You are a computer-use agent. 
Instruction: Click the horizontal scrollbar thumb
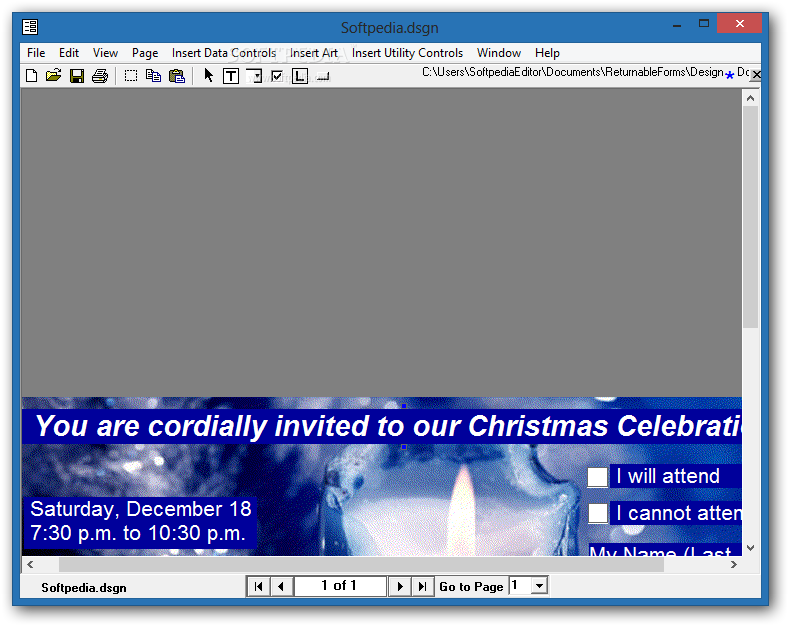click(x=361, y=564)
